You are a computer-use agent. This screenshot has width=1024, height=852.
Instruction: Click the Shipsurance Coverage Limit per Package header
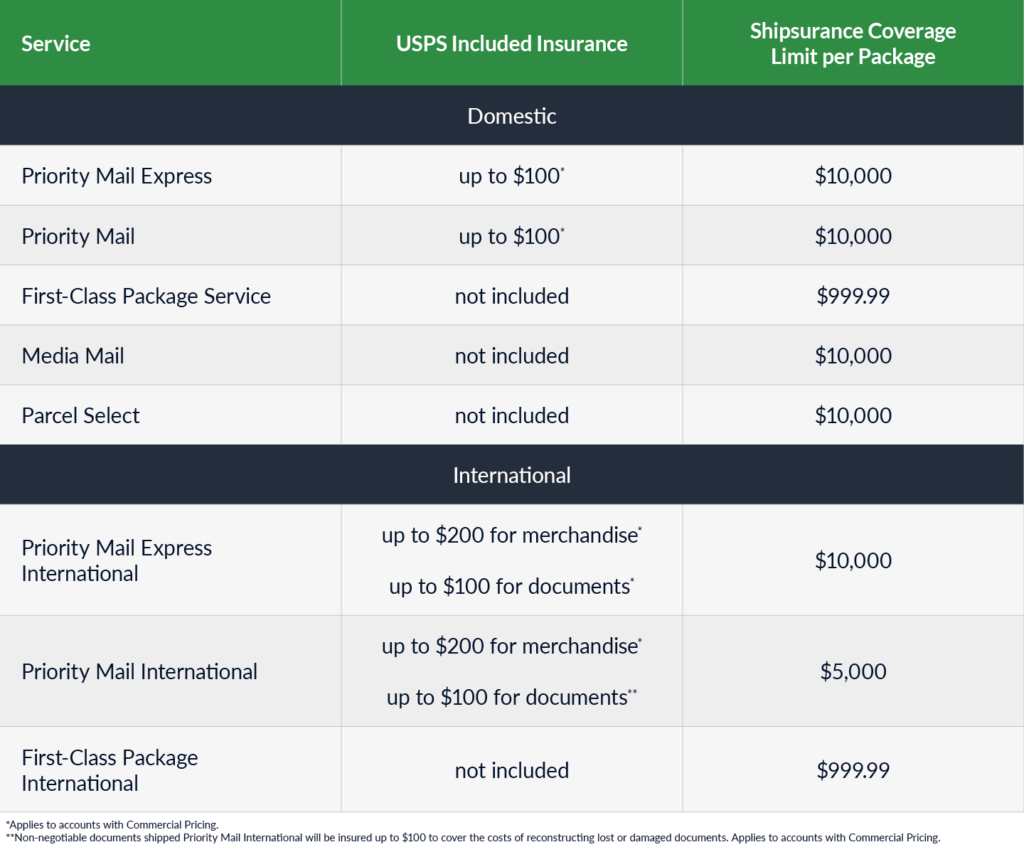(853, 44)
